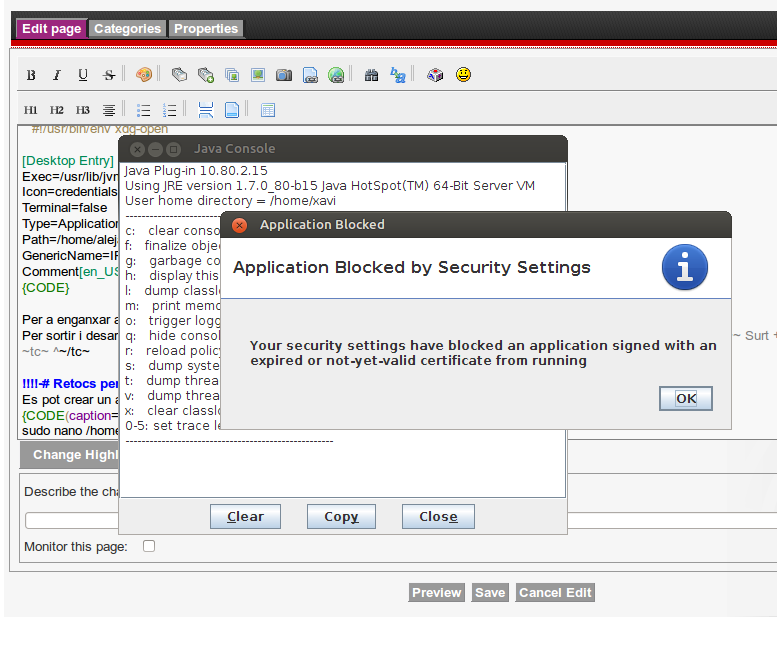Switch to the Edit page tab
The height and width of the screenshot is (645, 777).
(x=52, y=29)
